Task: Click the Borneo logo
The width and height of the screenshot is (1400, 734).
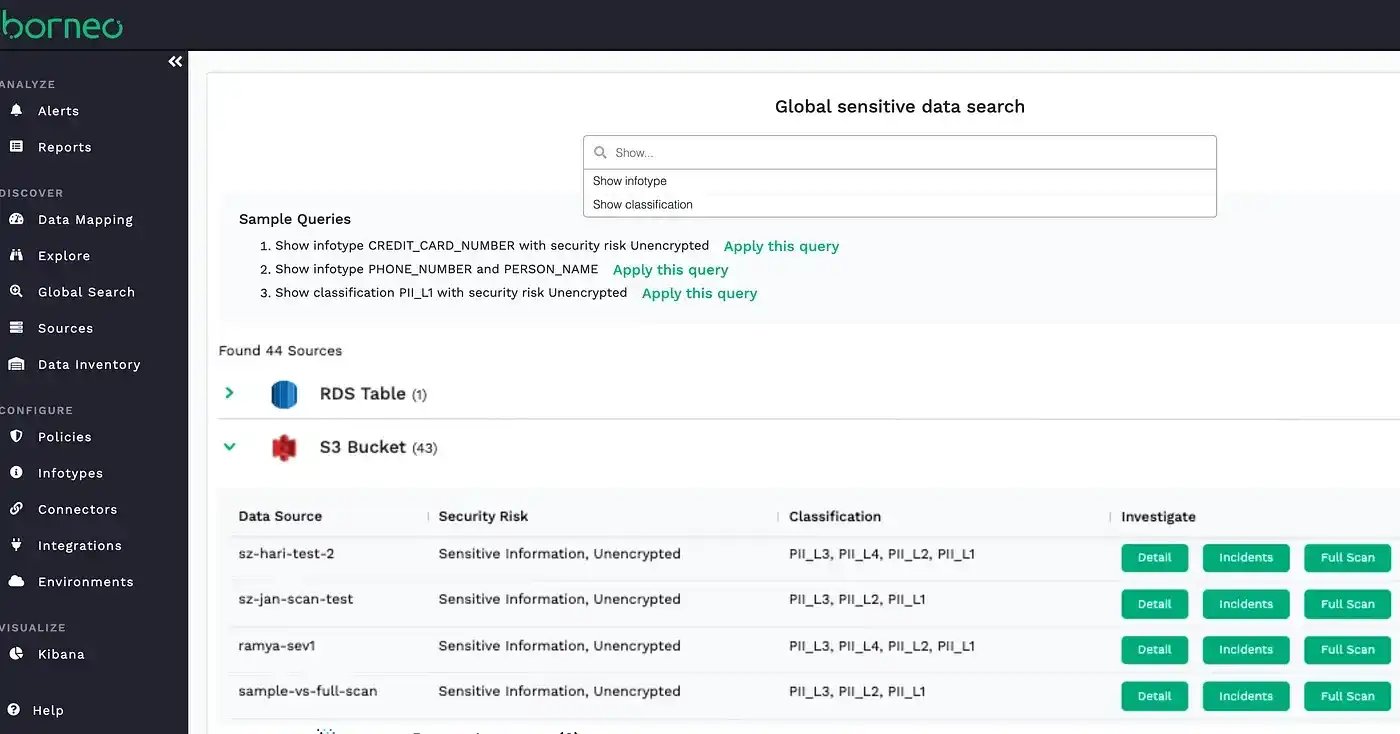Action: [x=61, y=25]
